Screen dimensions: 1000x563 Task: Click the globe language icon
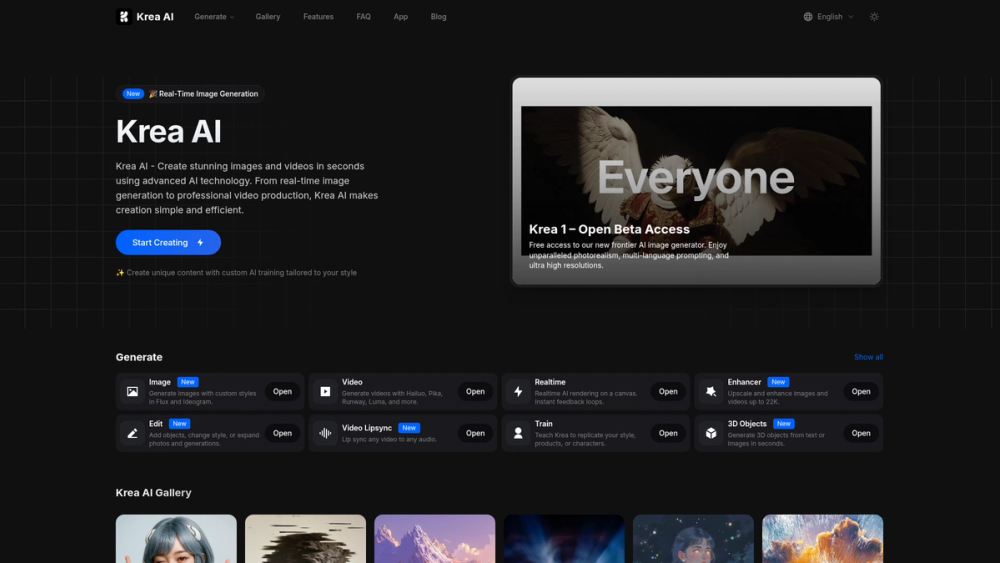coord(808,17)
